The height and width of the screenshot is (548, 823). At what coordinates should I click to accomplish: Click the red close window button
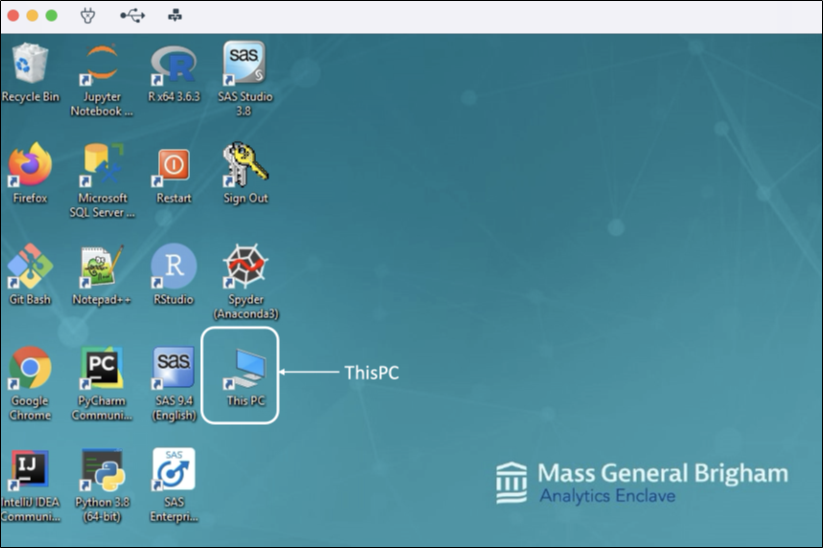tap(13, 16)
